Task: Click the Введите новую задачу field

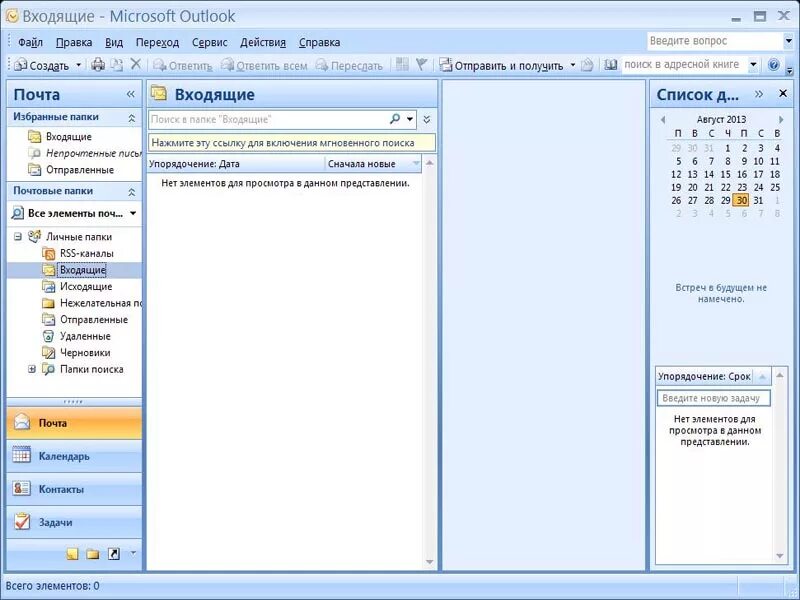Action: 713,398
